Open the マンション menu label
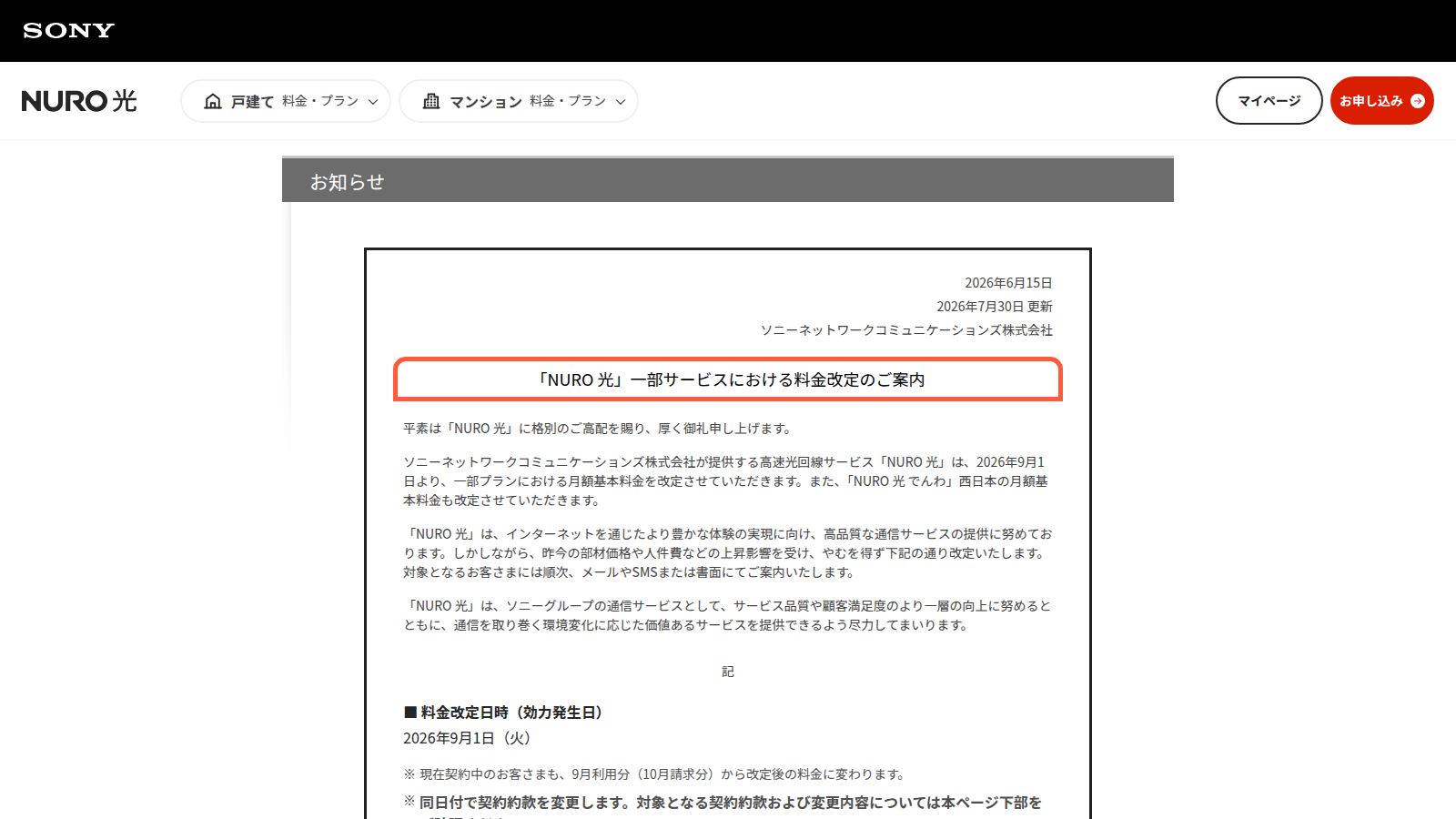Image resolution: width=1456 pixels, height=819 pixels. (486, 102)
